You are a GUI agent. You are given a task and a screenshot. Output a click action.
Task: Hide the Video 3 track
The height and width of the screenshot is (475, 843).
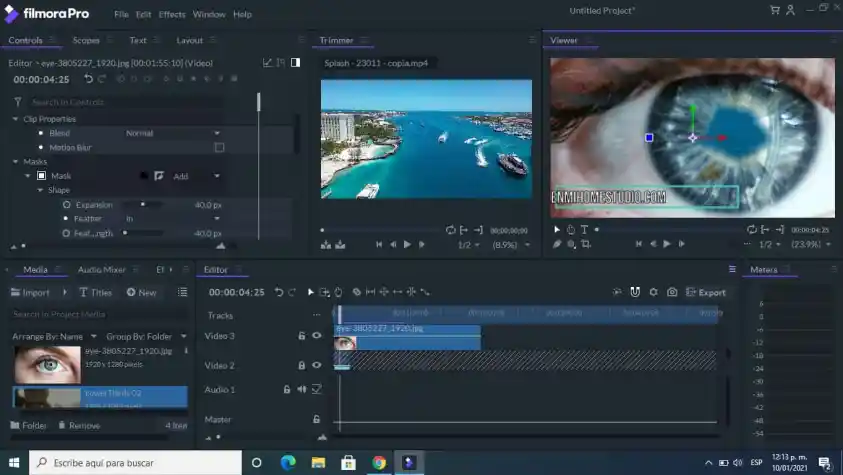[x=317, y=336]
